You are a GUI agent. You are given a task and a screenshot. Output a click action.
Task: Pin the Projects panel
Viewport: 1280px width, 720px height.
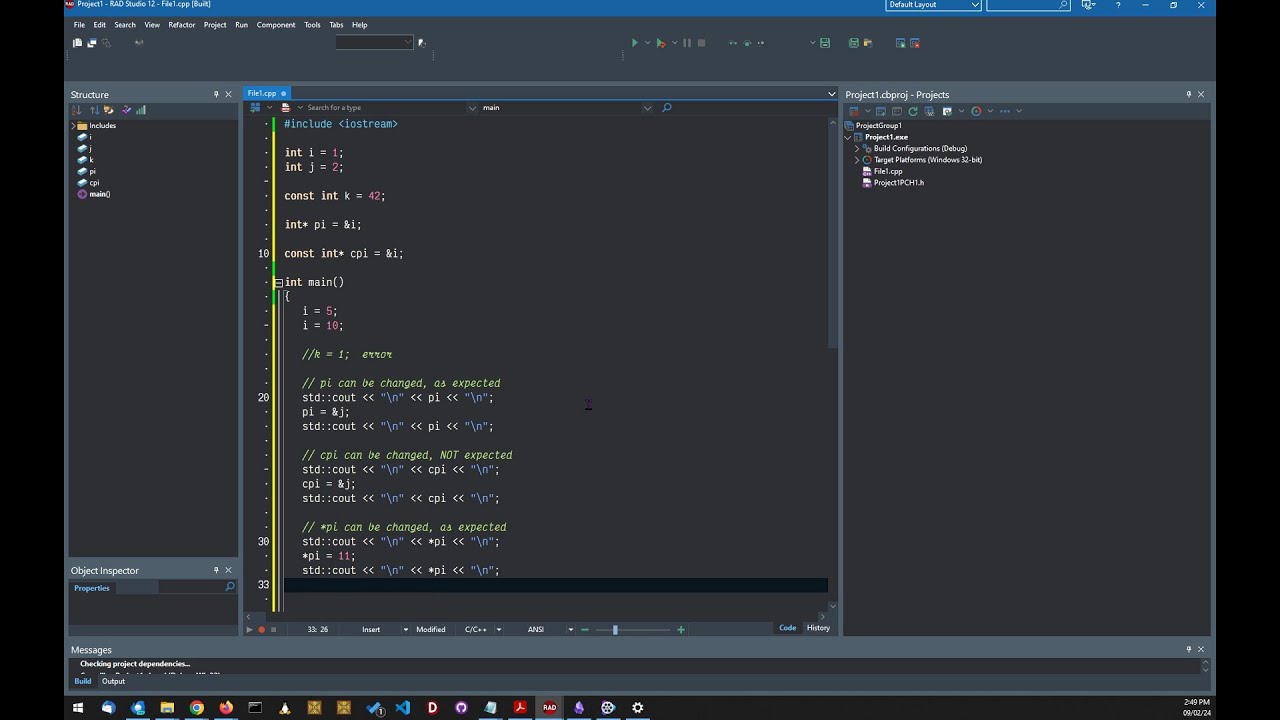coord(1189,94)
